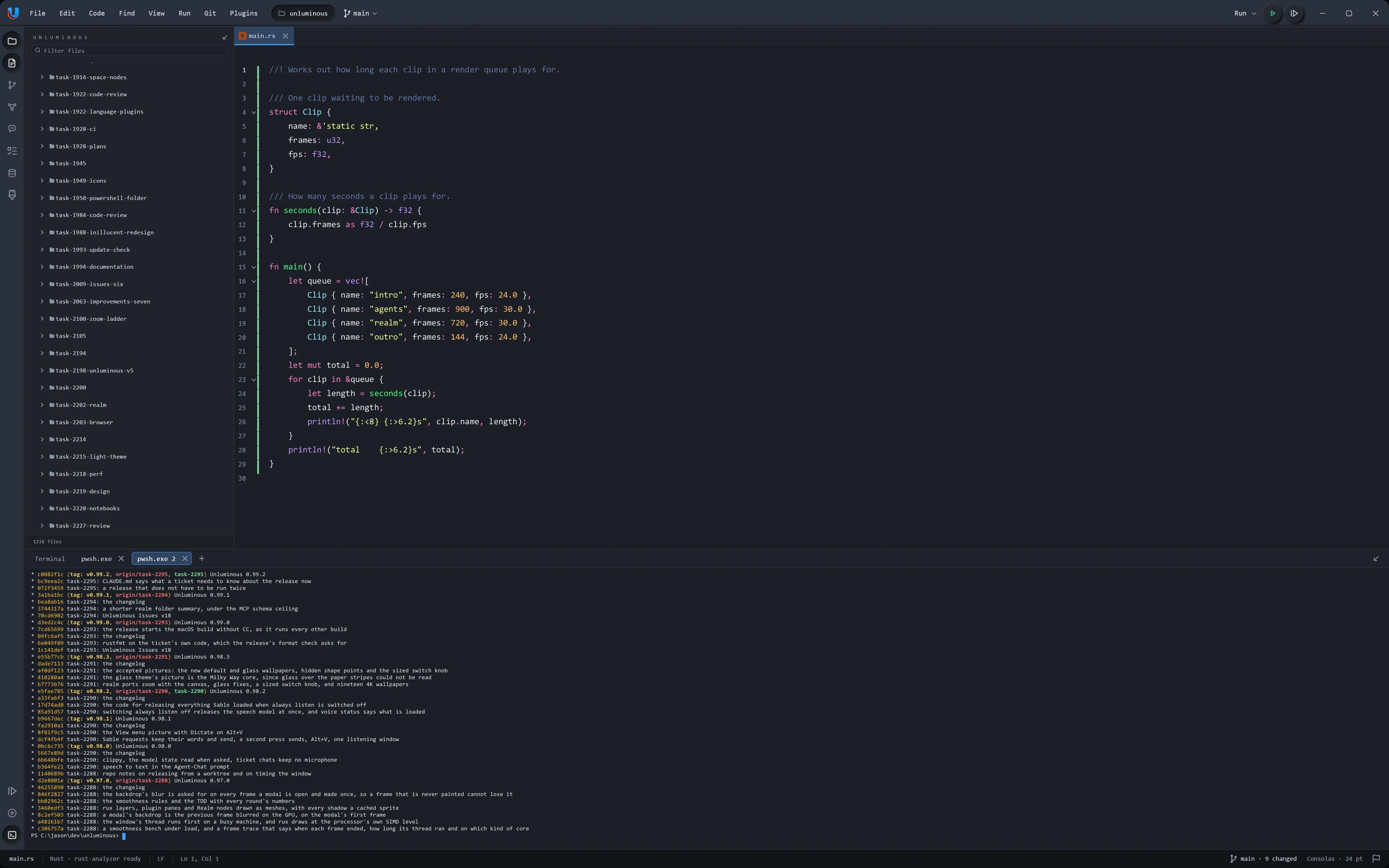The height and width of the screenshot is (868, 1389).
Task: Open the Run menu in the menu bar
Action: coord(184,13)
